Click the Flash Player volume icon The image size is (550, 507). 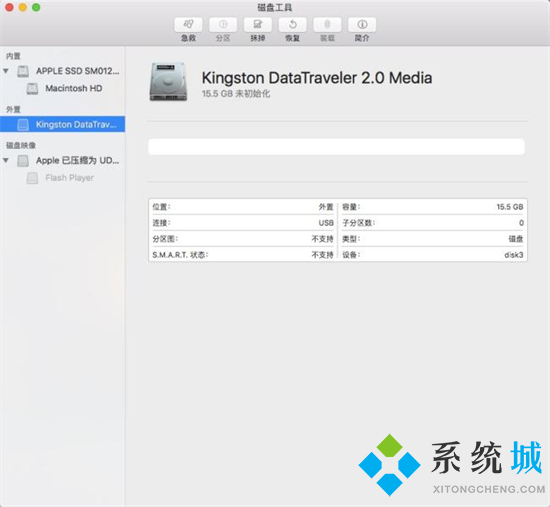point(32,178)
